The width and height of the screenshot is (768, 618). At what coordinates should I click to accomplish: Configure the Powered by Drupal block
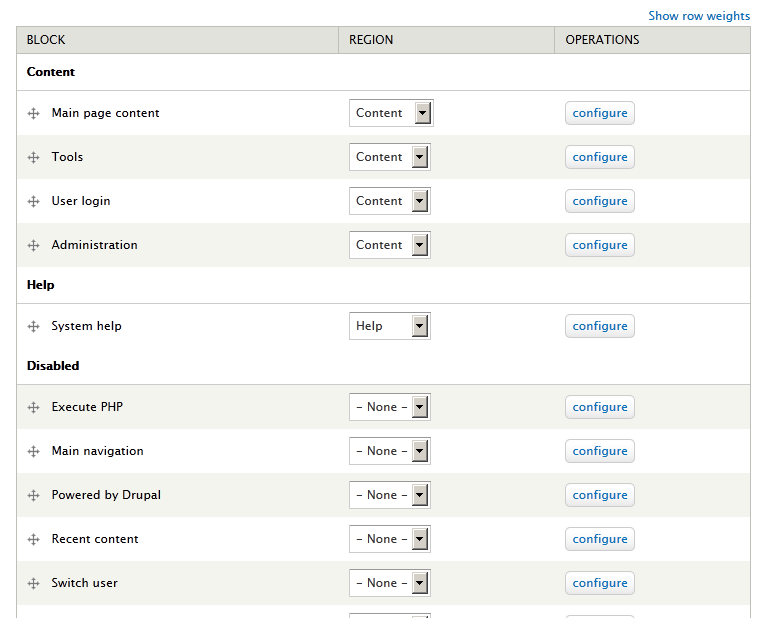coord(600,495)
